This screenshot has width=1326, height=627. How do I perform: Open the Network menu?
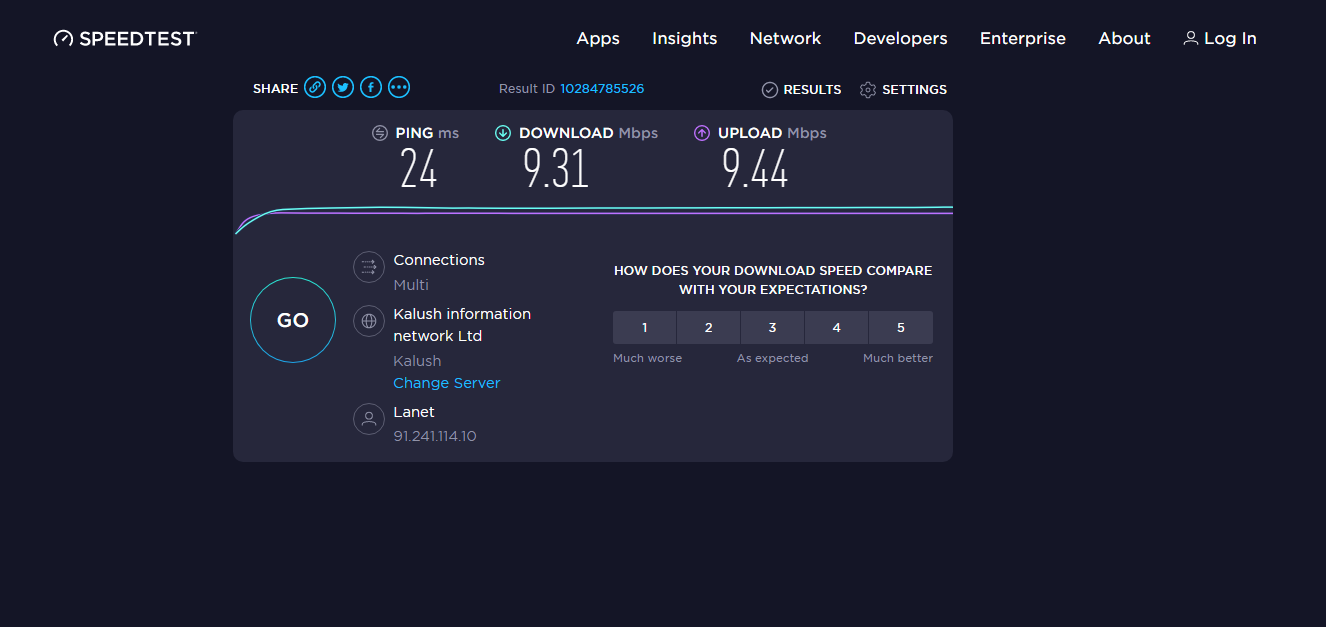[785, 38]
